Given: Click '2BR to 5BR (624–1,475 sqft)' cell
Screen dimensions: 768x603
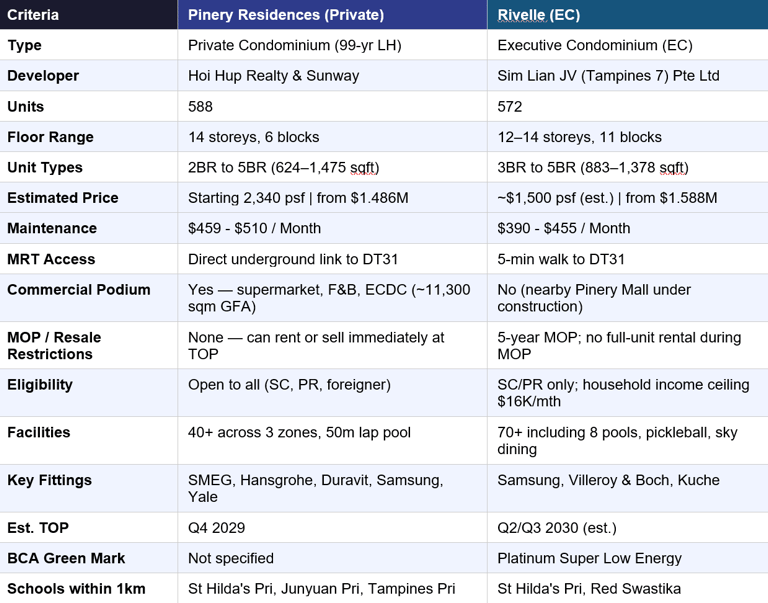Looking at the screenshot, I should [333, 167].
